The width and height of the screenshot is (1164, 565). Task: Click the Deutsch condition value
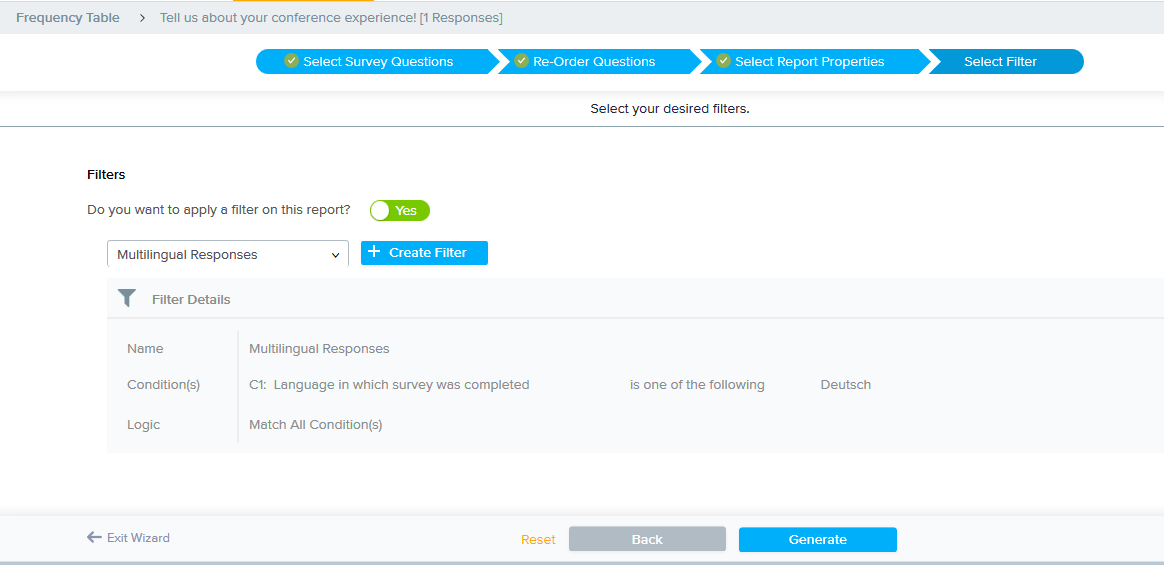pyautogui.click(x=845, y=385)
